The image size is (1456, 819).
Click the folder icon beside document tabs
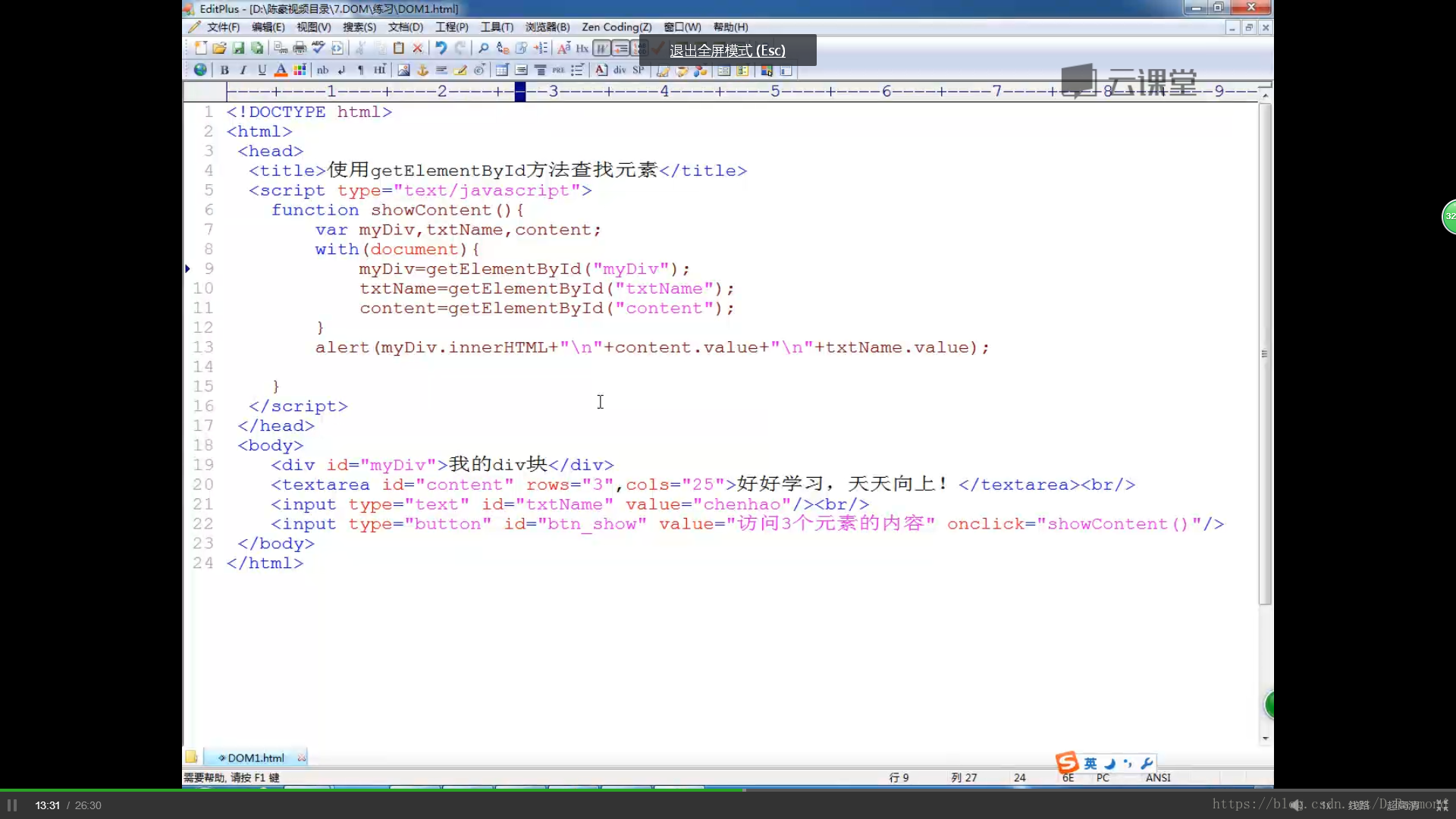(191, 757)
